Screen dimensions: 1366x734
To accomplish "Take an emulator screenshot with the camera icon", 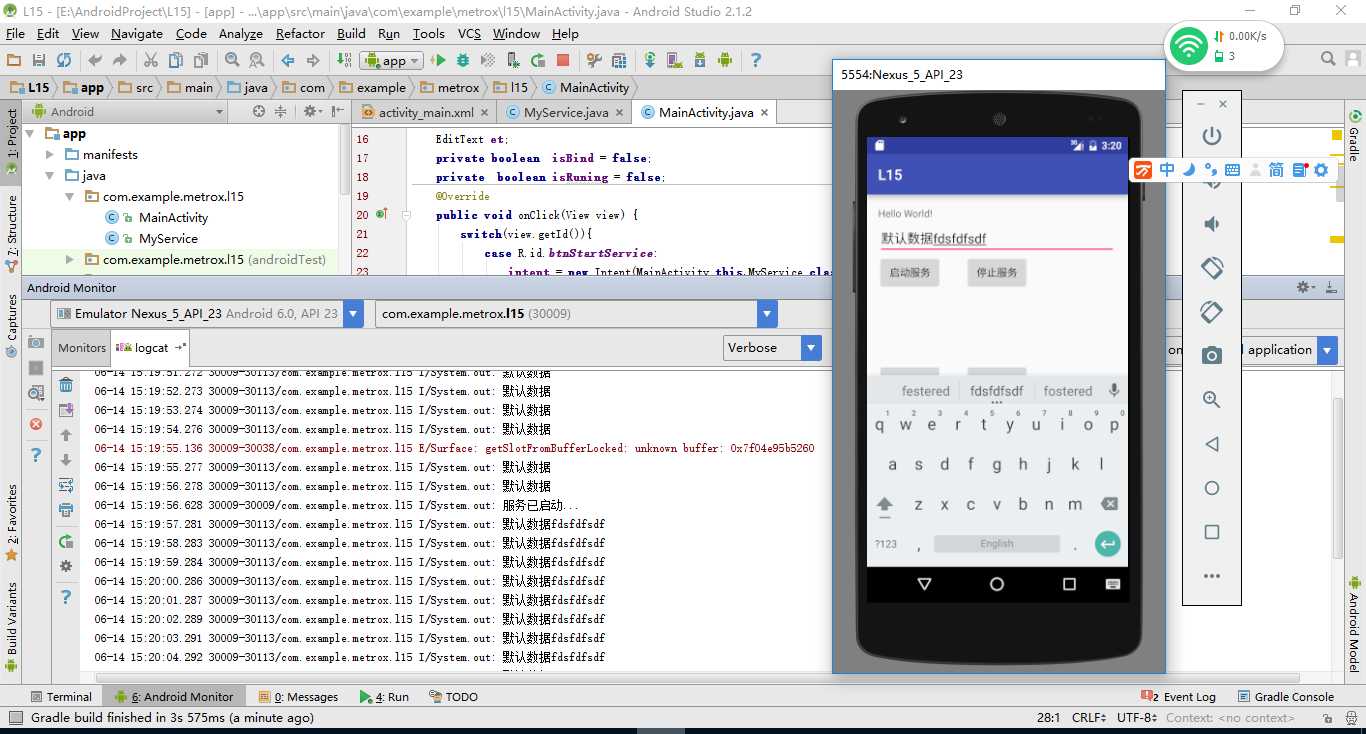I will point(1211,355).
